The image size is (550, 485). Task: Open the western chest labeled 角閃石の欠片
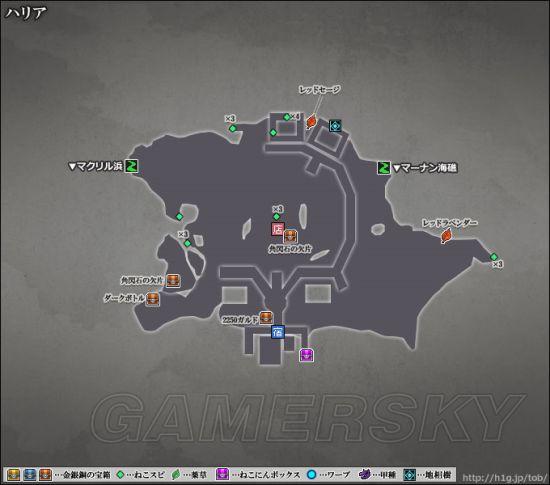(x=173, y=281)
